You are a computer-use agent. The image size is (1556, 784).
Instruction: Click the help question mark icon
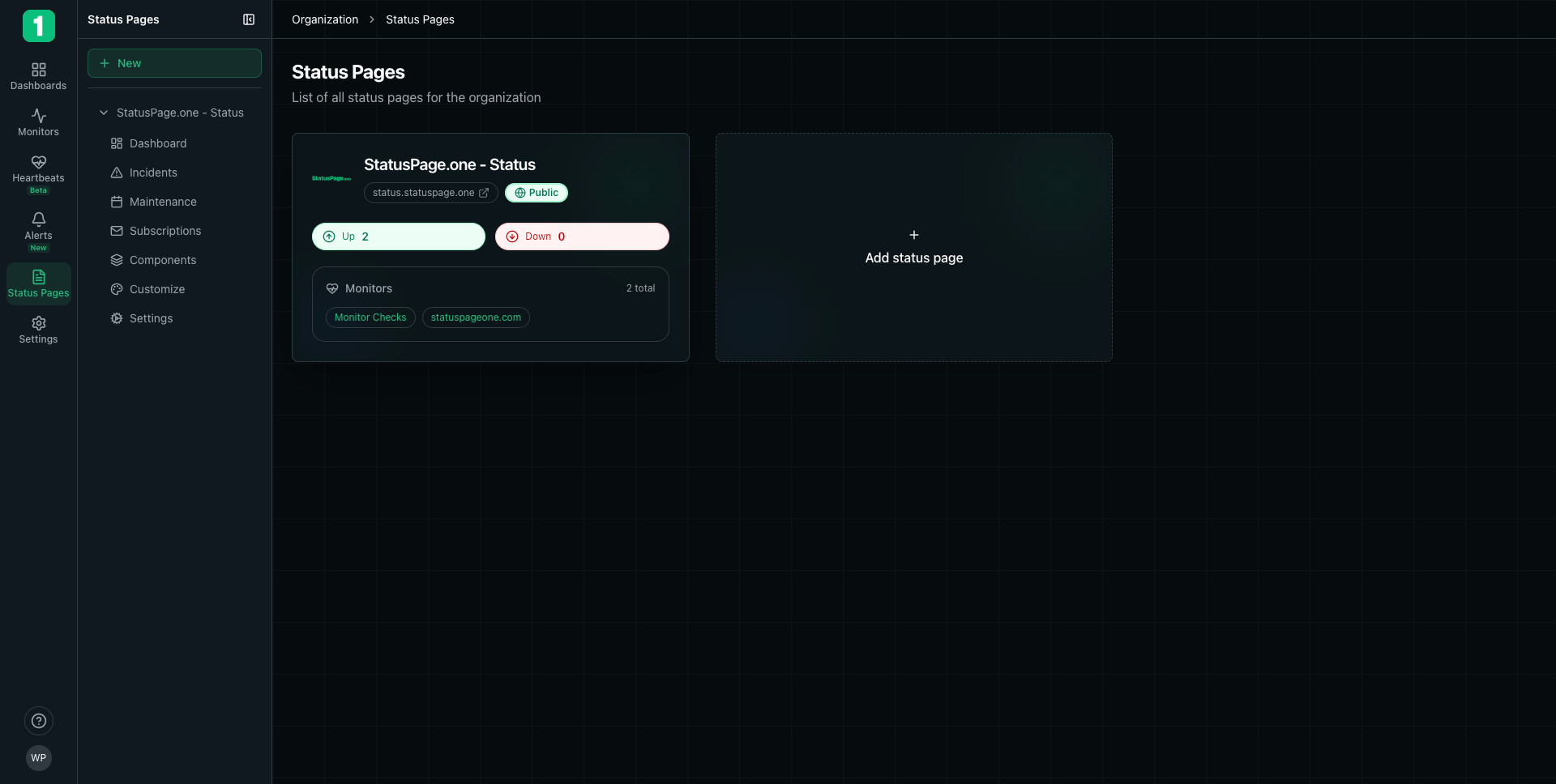tap(38, 721)
